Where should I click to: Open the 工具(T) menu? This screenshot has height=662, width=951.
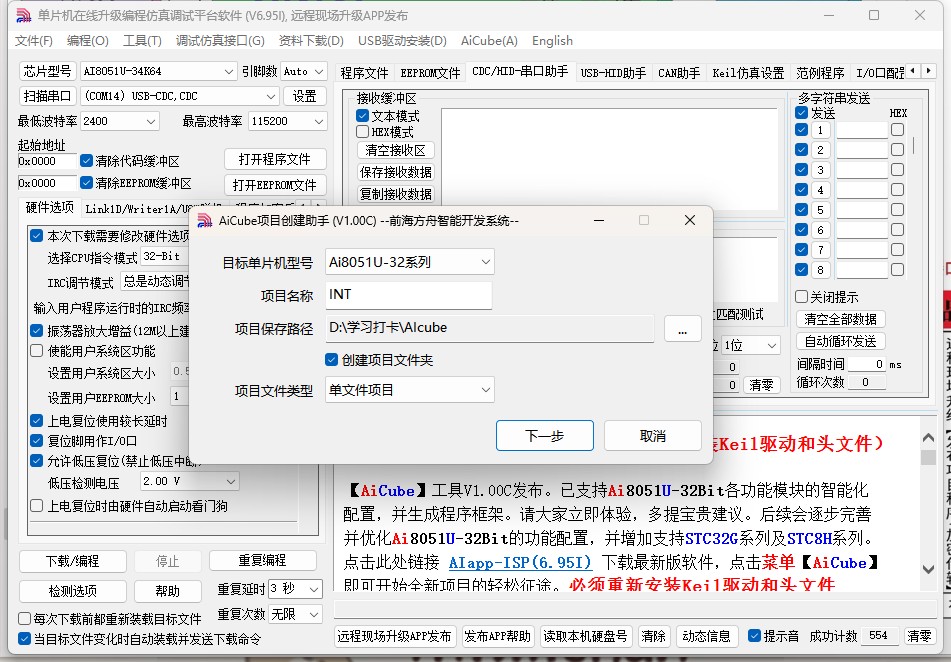tap(142, 41)
